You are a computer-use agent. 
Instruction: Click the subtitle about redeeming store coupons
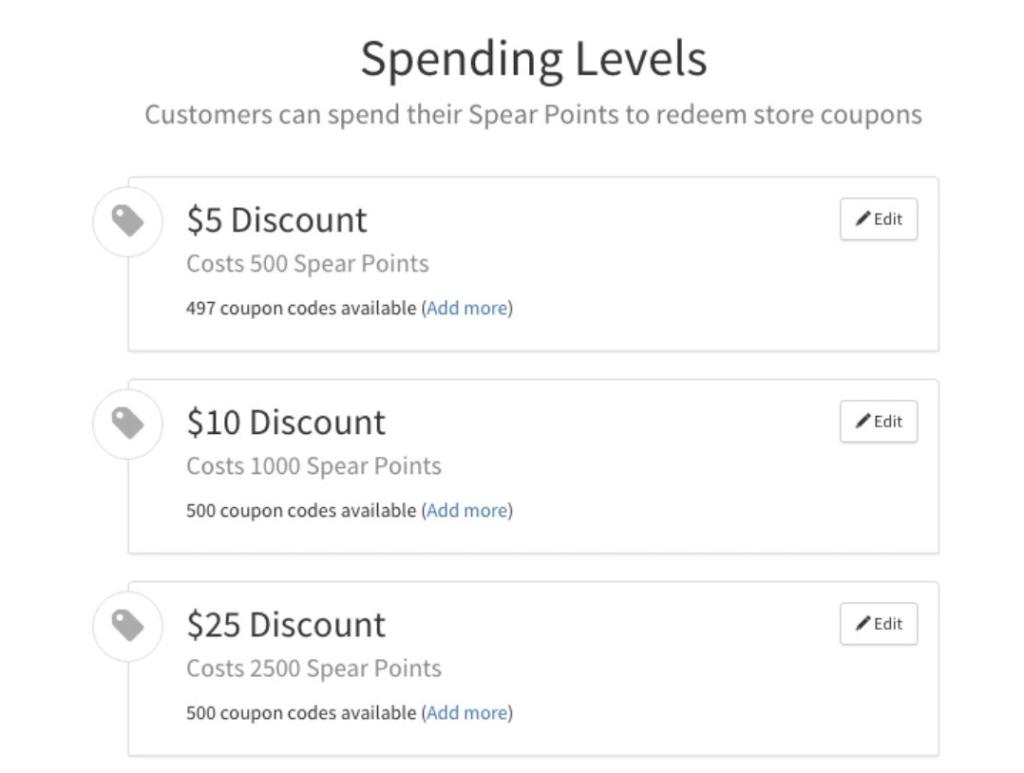point(533,115)
